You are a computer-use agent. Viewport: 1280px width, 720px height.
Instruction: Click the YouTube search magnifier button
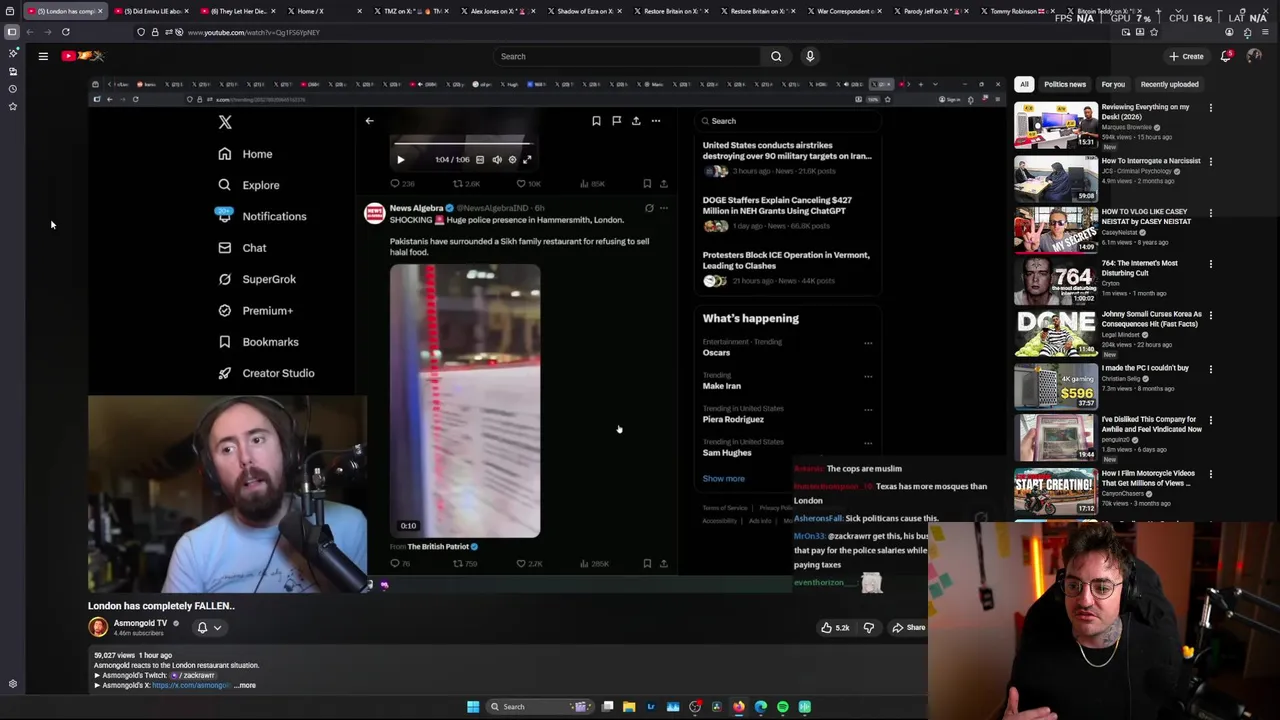(x=776, y=56)
